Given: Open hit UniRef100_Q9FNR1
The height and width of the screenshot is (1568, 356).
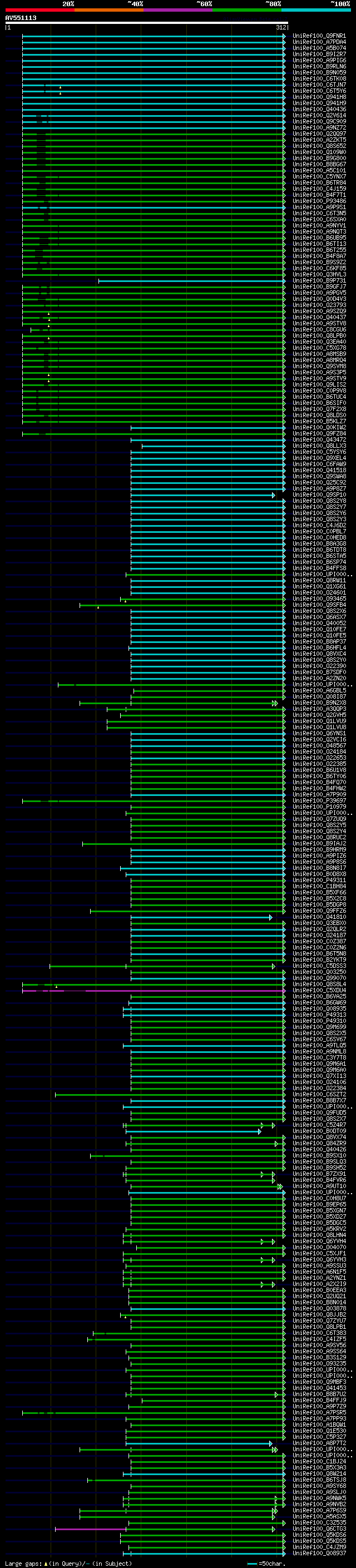Looking at the screenshot, I should coord(319,36).
